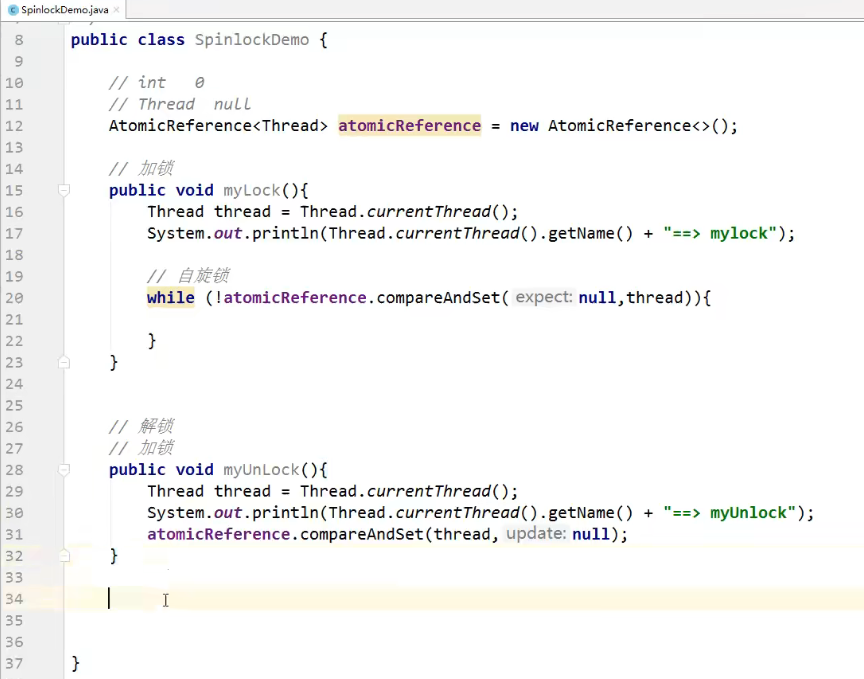864x679 pixels.
Task: Click the highlighted while keyword
Action: 170,298
